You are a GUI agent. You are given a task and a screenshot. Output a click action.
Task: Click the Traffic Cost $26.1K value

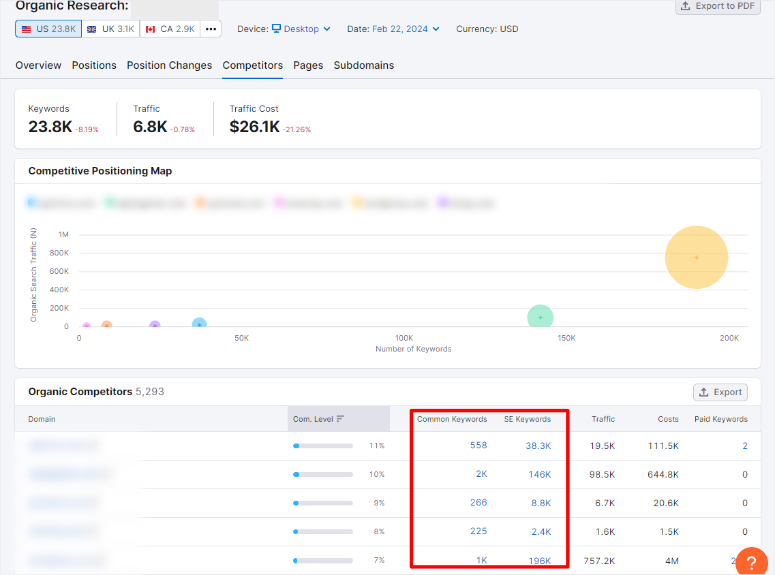(x=255, y=127)
